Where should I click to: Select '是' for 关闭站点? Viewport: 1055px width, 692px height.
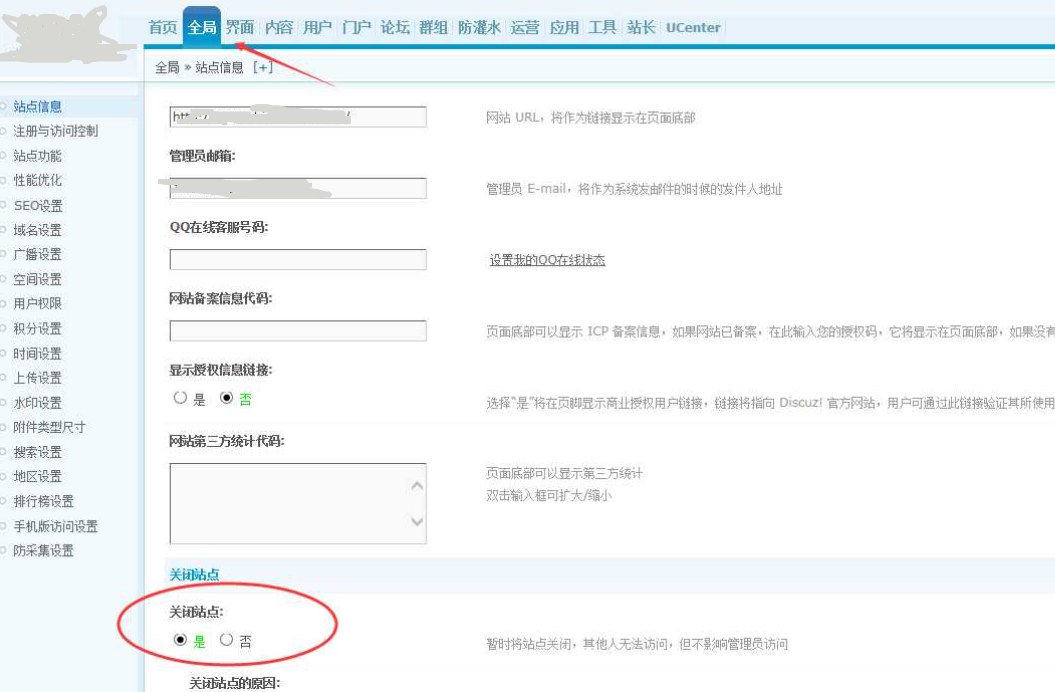pos(180,640)
